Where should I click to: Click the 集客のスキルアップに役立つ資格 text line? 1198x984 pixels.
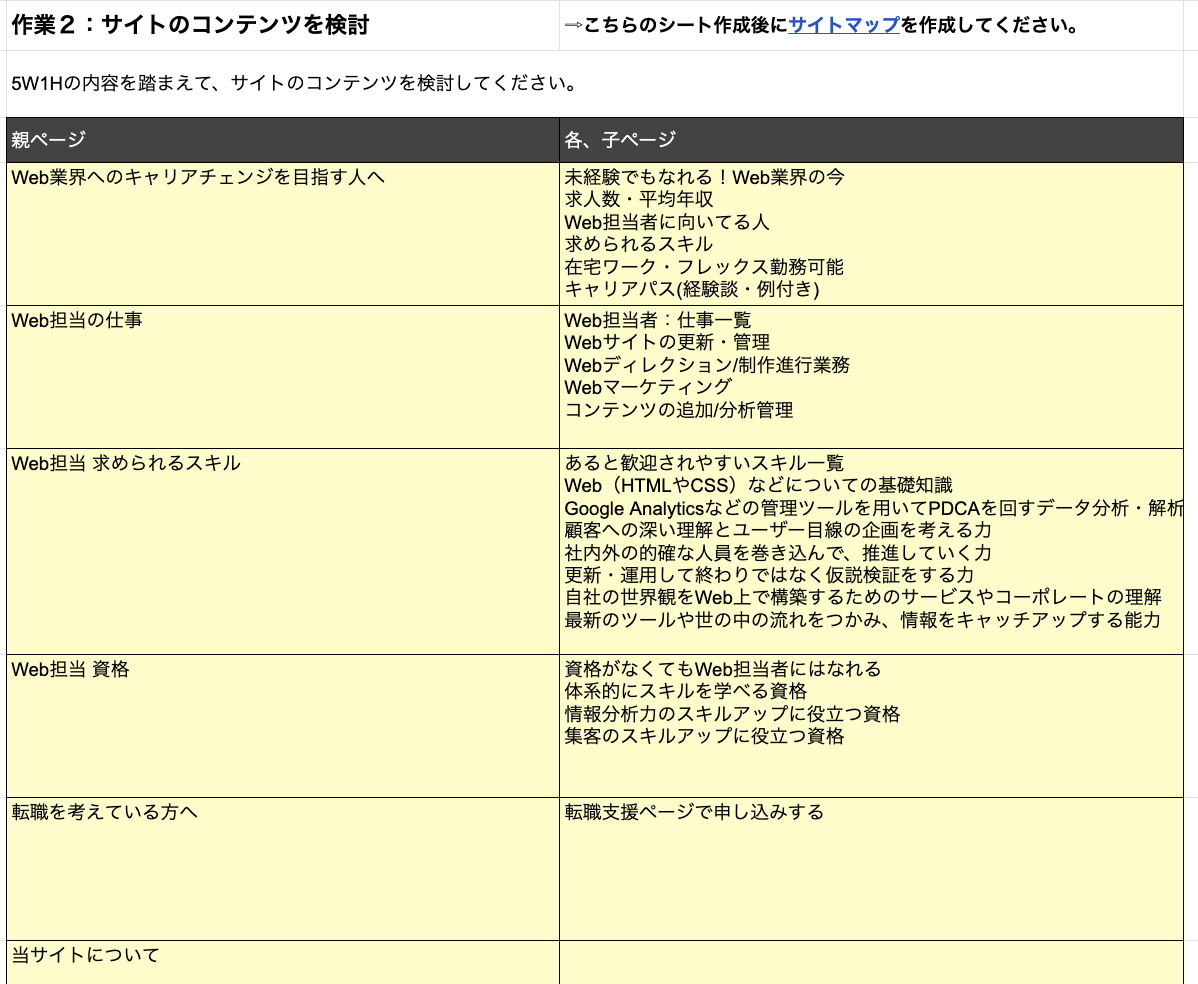point(704,737)
